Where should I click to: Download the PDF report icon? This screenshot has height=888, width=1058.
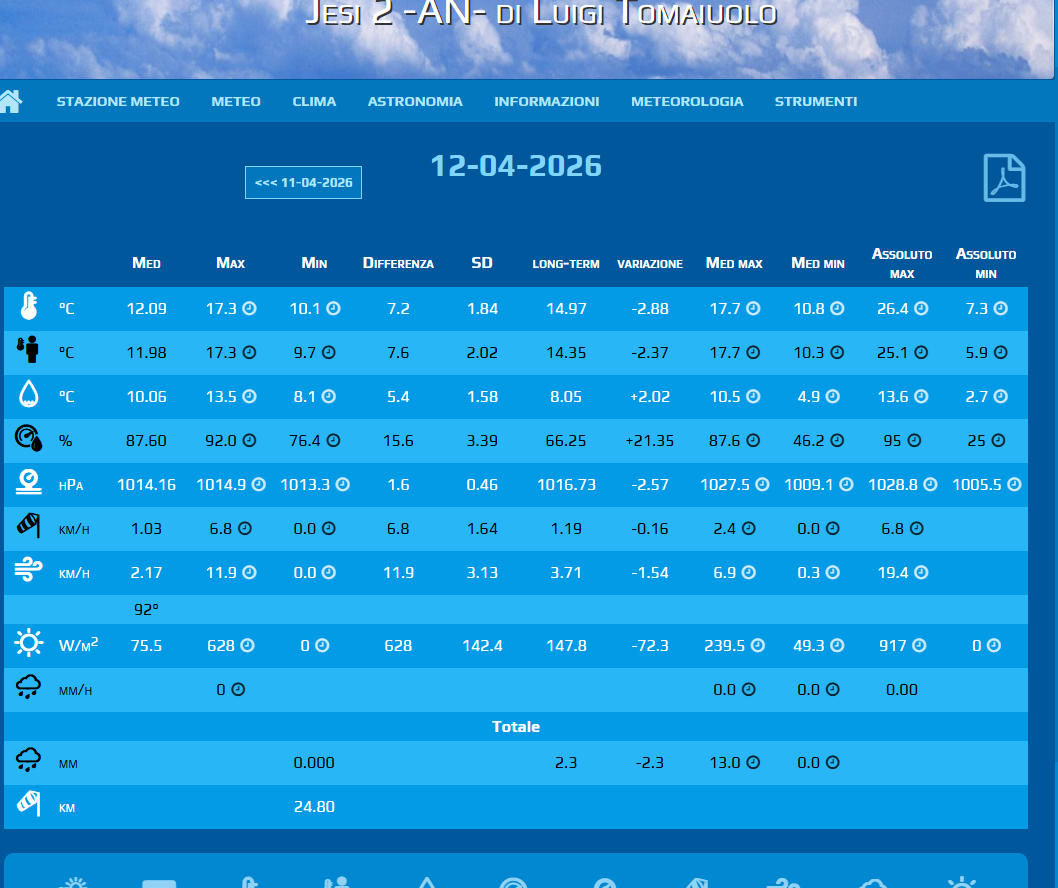tap(1004, 179)
